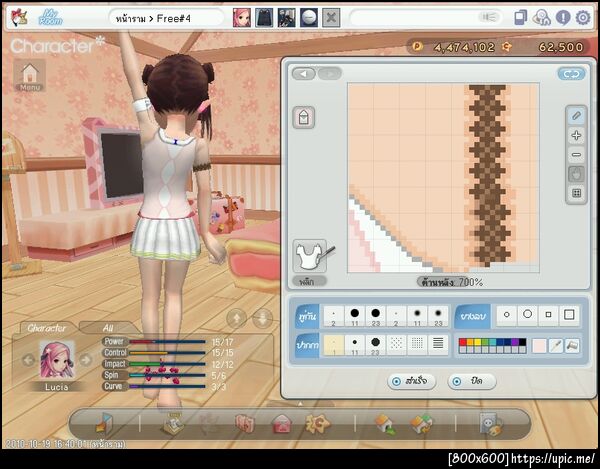Select pen size 23
Screen dimensions: 600x469
coord(375,345)
